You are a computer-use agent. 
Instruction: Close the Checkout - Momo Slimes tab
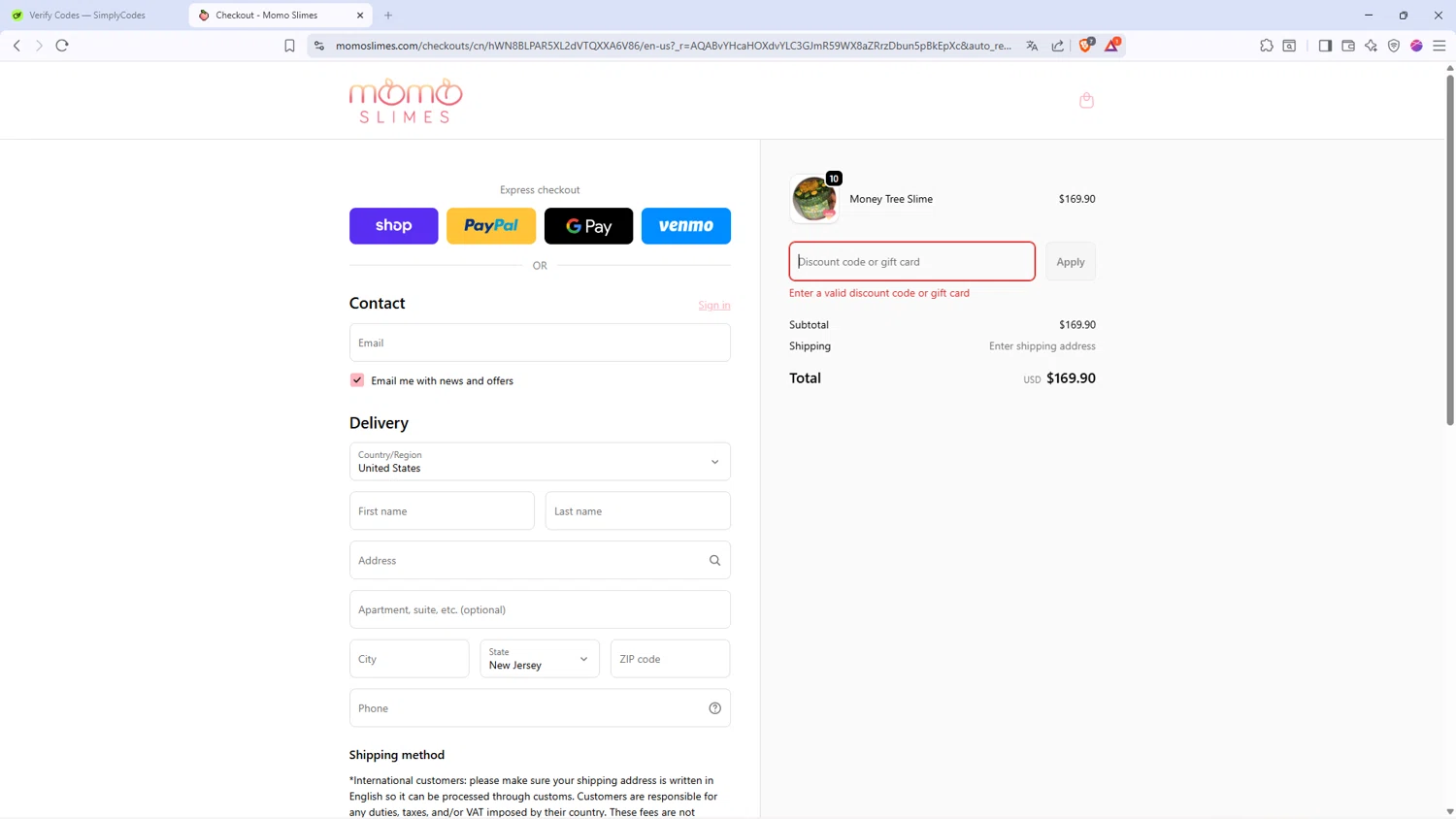(360, 16)
